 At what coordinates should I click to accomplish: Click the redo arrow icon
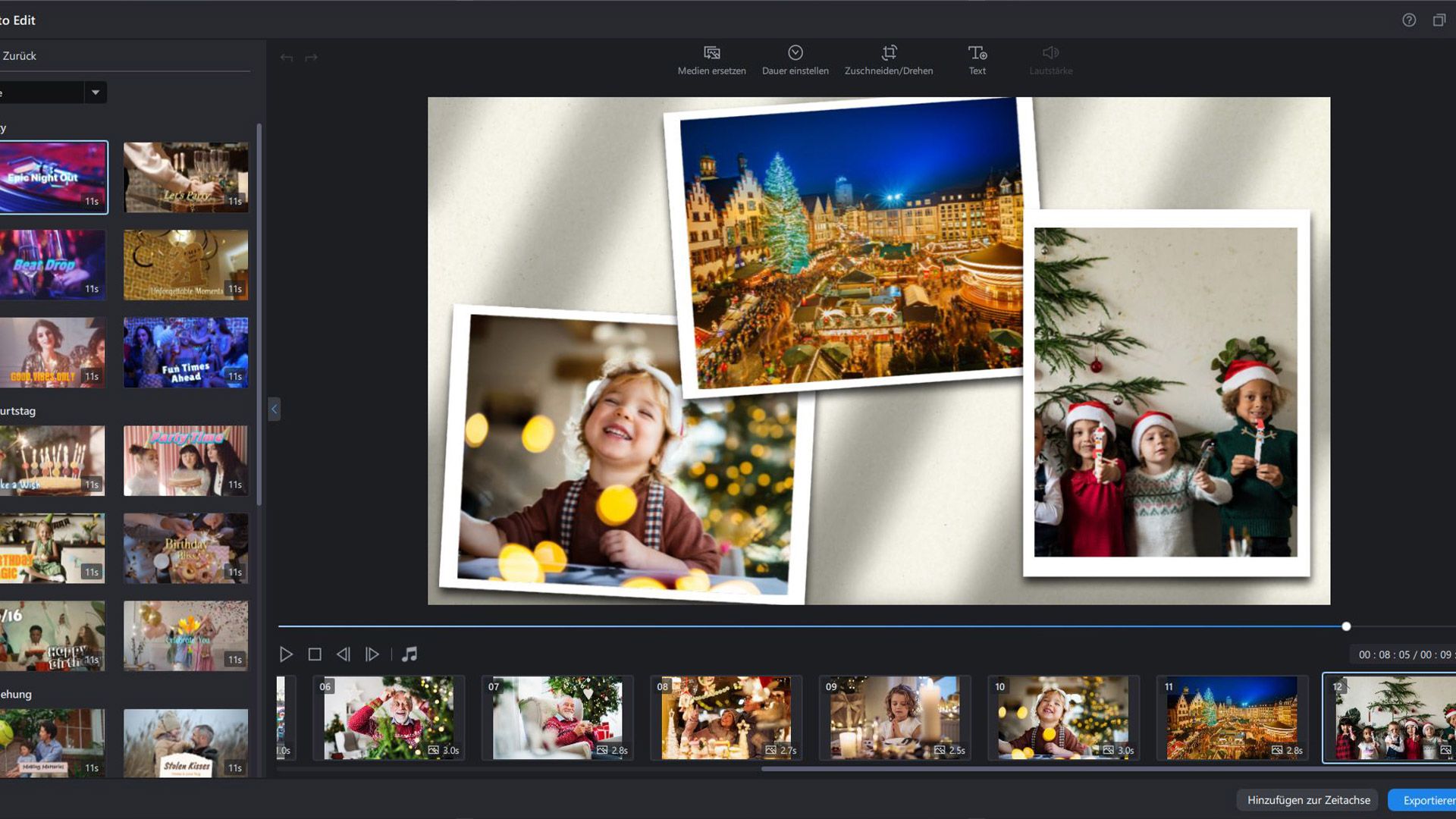click(x=312, y=57)
